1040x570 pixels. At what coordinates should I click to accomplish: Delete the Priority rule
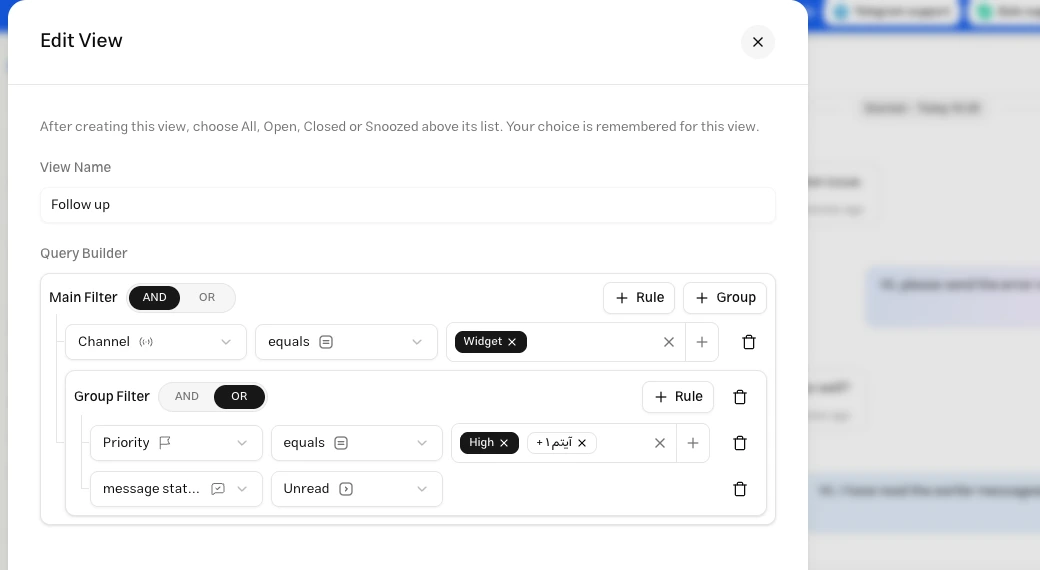click(x=740, y=443)
